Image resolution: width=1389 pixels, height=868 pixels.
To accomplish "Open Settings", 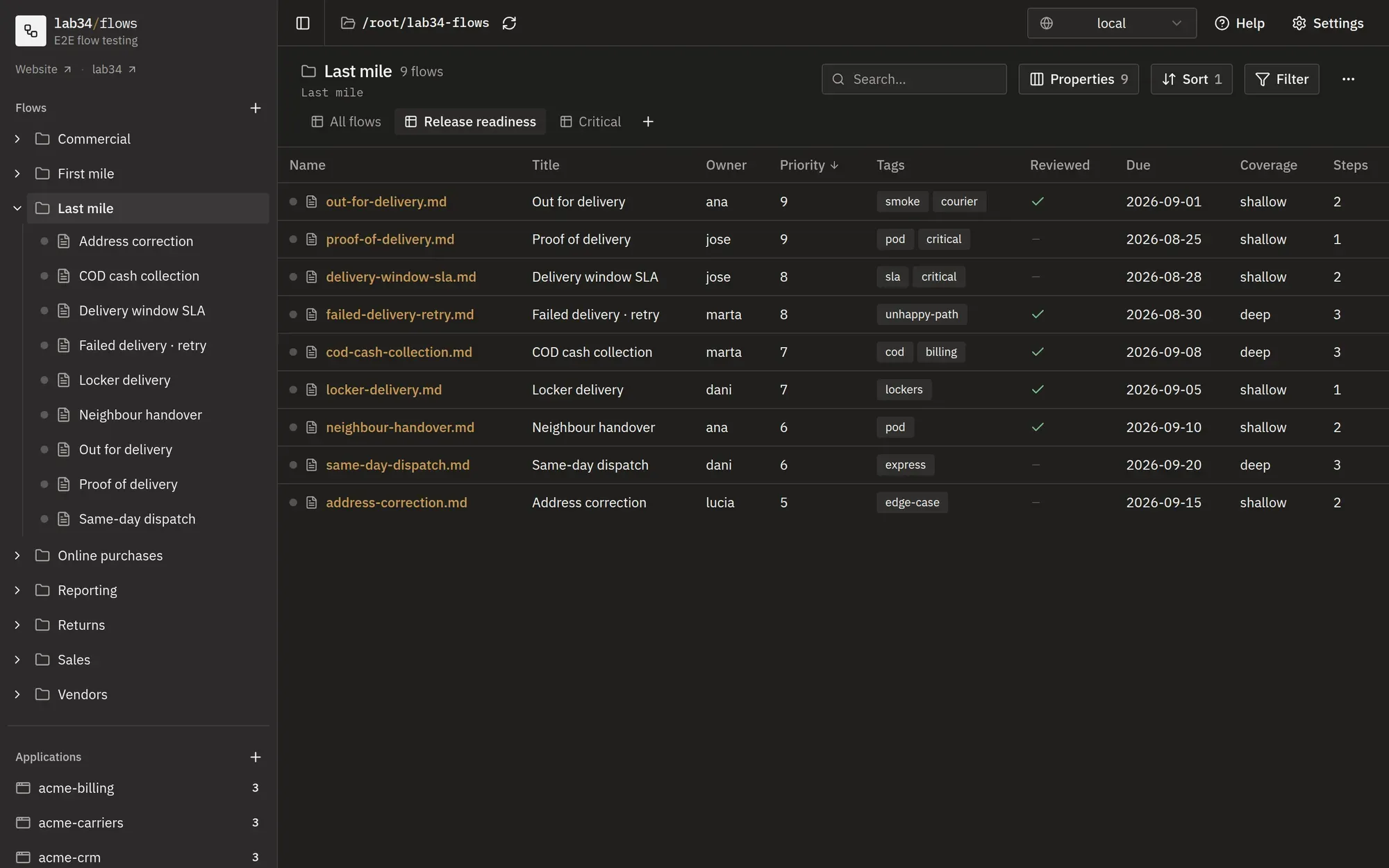I will tap(1327, 23).
